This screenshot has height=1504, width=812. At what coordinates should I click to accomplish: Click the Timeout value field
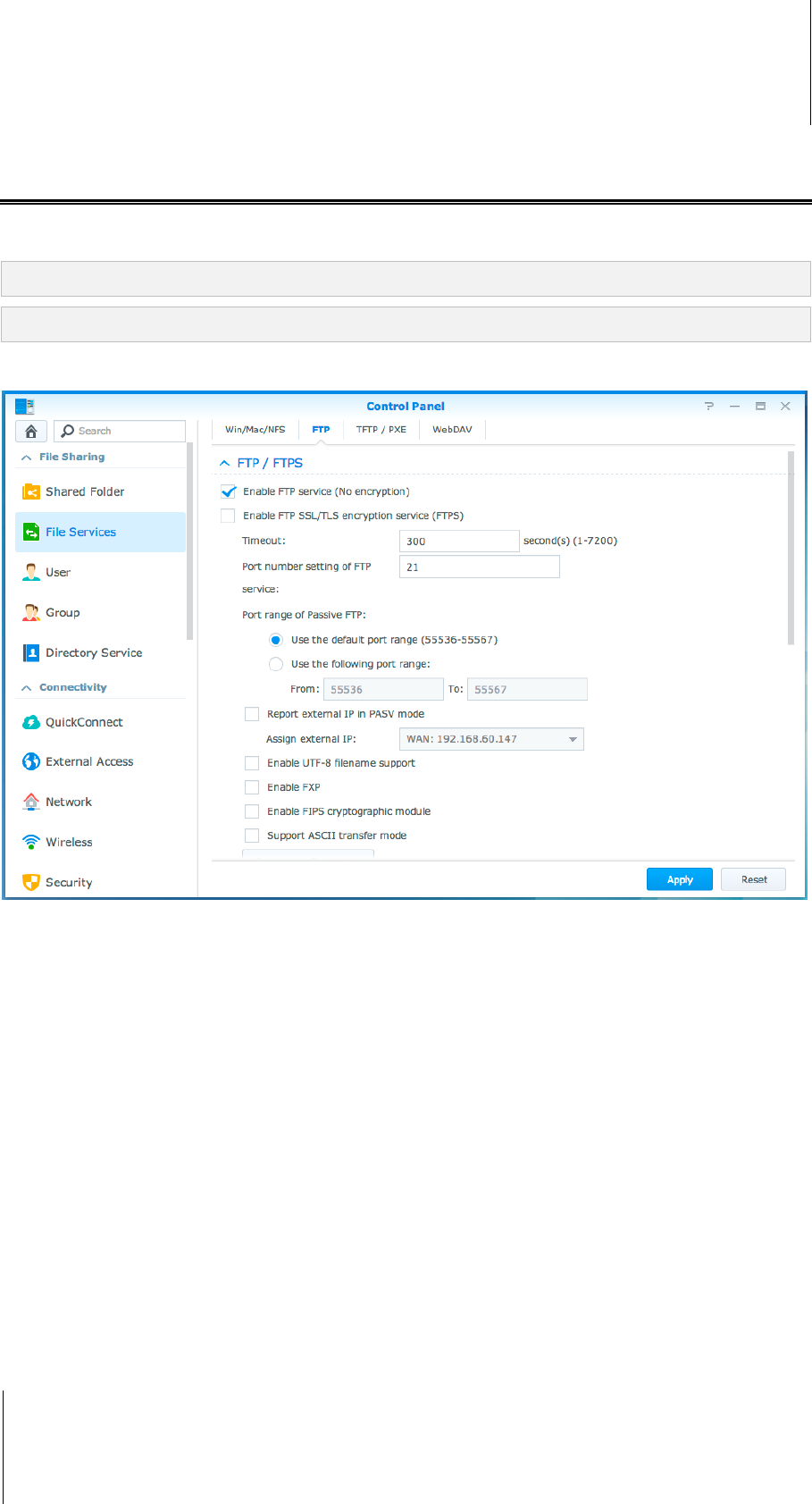(459, 541)
